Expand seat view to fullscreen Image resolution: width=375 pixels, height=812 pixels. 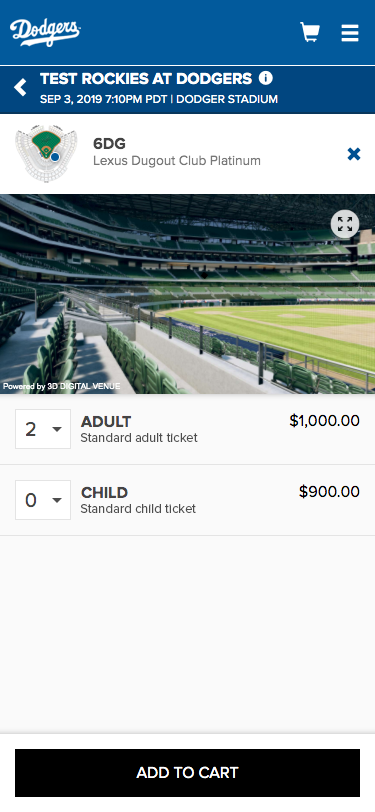click(345, 224)
